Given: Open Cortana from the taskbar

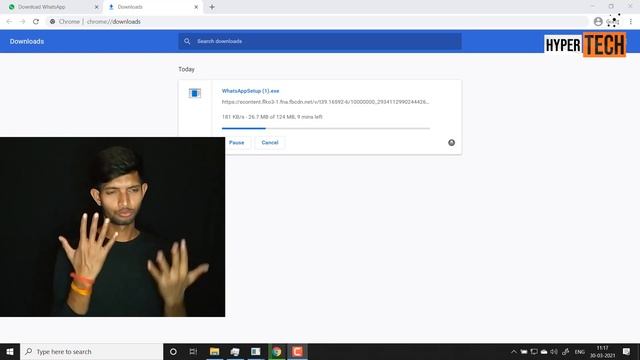Looking at the screenshot, I should [173, 351].
